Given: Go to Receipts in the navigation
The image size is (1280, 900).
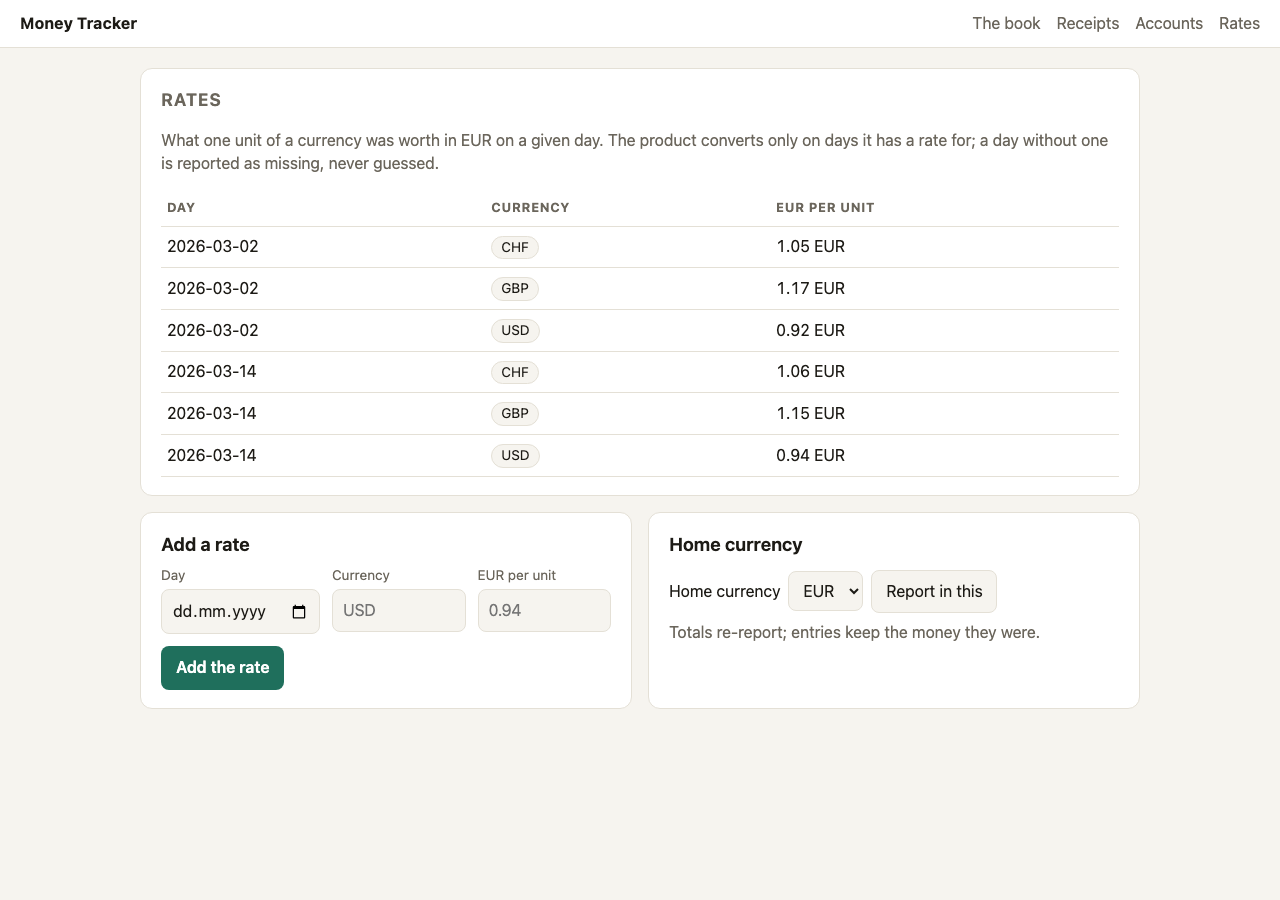Looking at the screenshot, I should pos(1088,23).
